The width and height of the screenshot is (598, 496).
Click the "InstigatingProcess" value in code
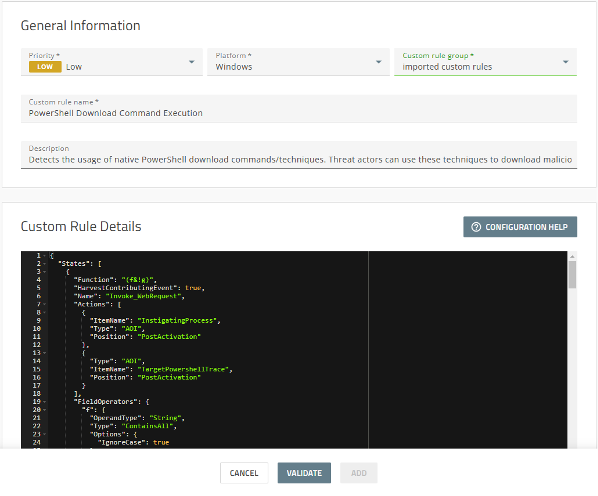[177, 321]
